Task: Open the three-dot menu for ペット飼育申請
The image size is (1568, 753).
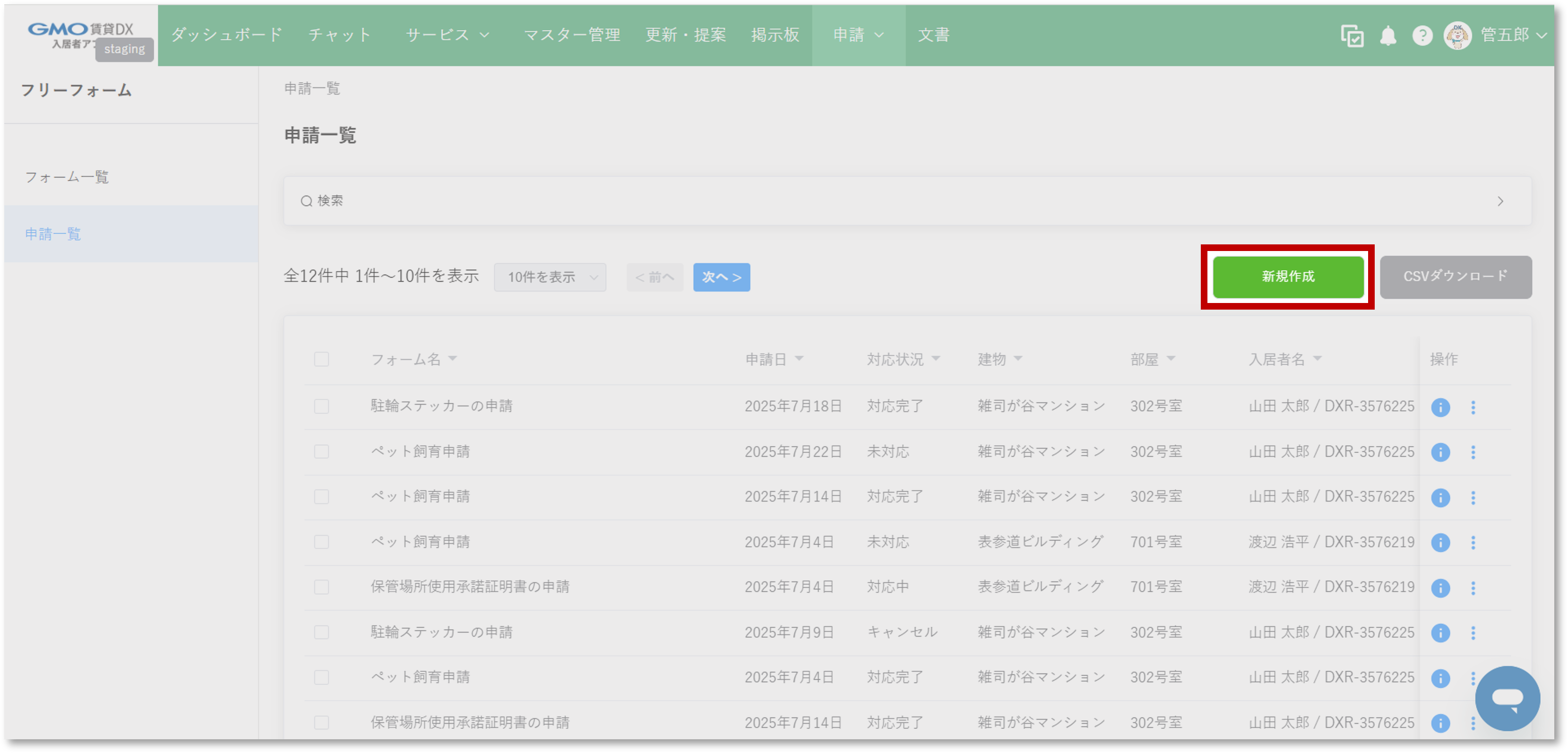Action: coord(1473,452)
